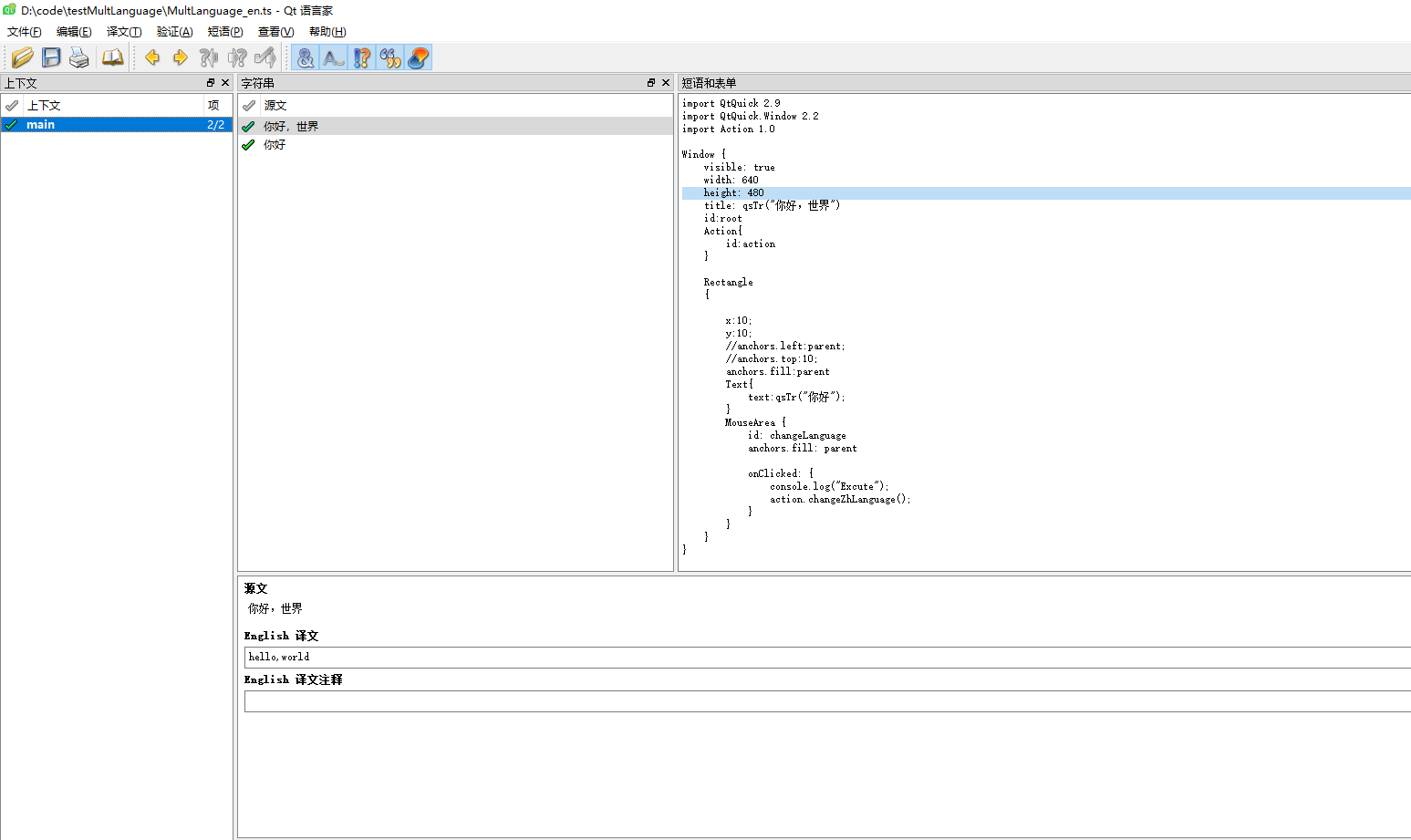Print the translation with the printer icon
This screenshot has height=840, width=1411.
(x=79, y=57)
